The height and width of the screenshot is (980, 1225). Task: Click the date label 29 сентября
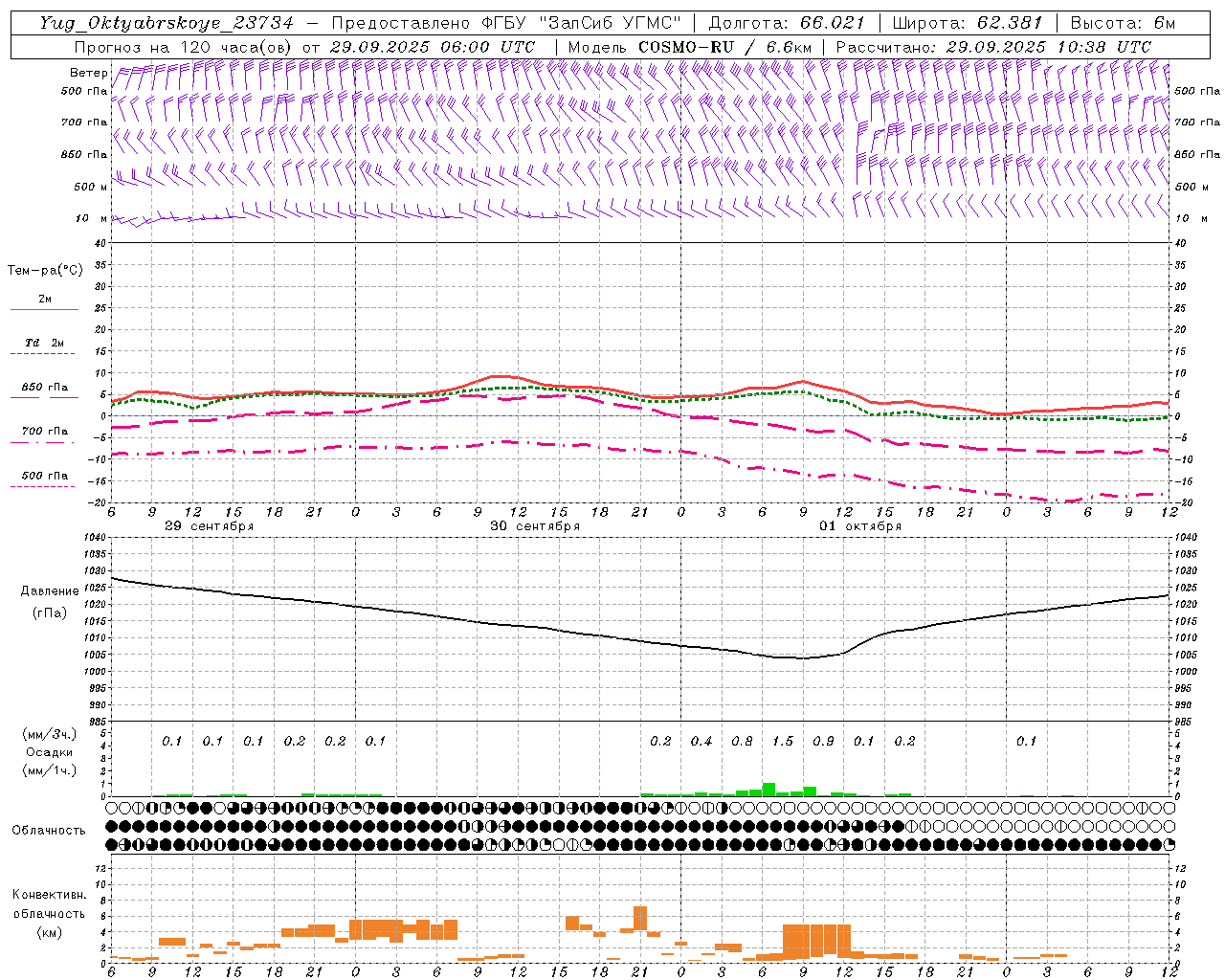[x=209, y=526]
